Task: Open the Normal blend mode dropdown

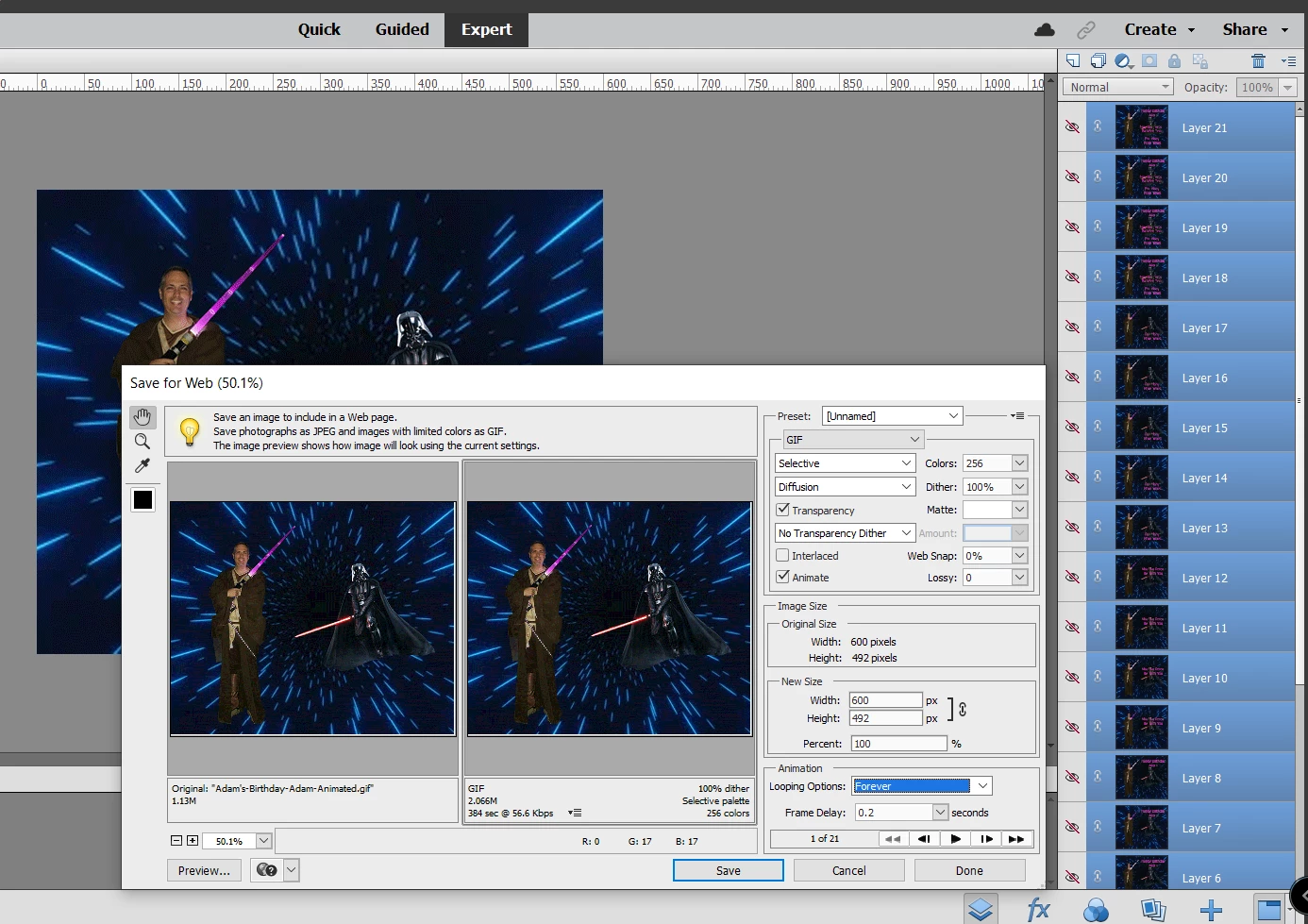Action: [1117, 87]
